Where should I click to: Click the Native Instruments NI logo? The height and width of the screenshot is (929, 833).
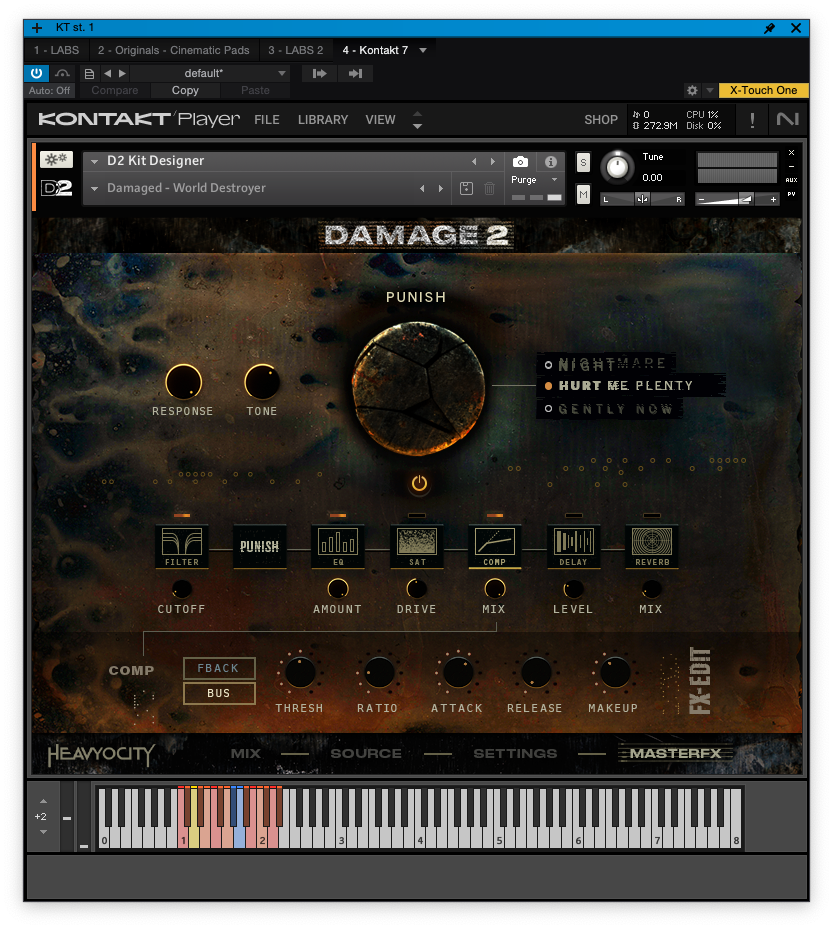(787, 120)
